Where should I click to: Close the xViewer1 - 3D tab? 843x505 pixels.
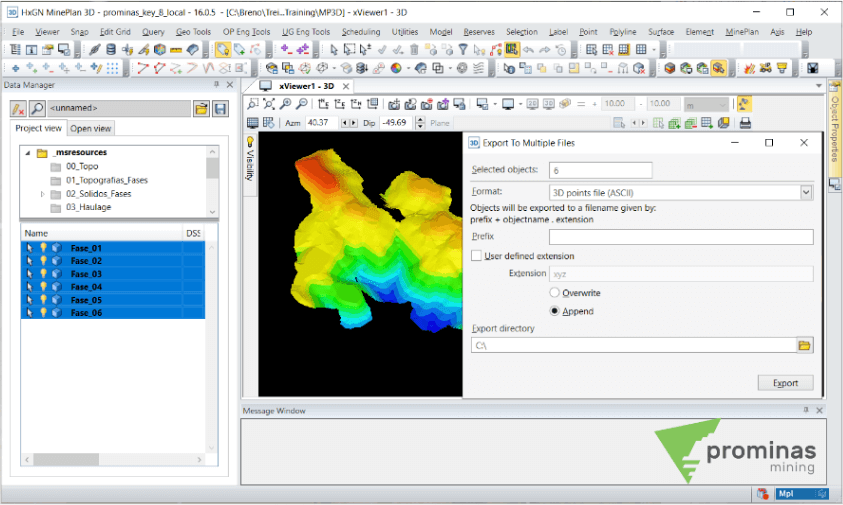point(346,86)
